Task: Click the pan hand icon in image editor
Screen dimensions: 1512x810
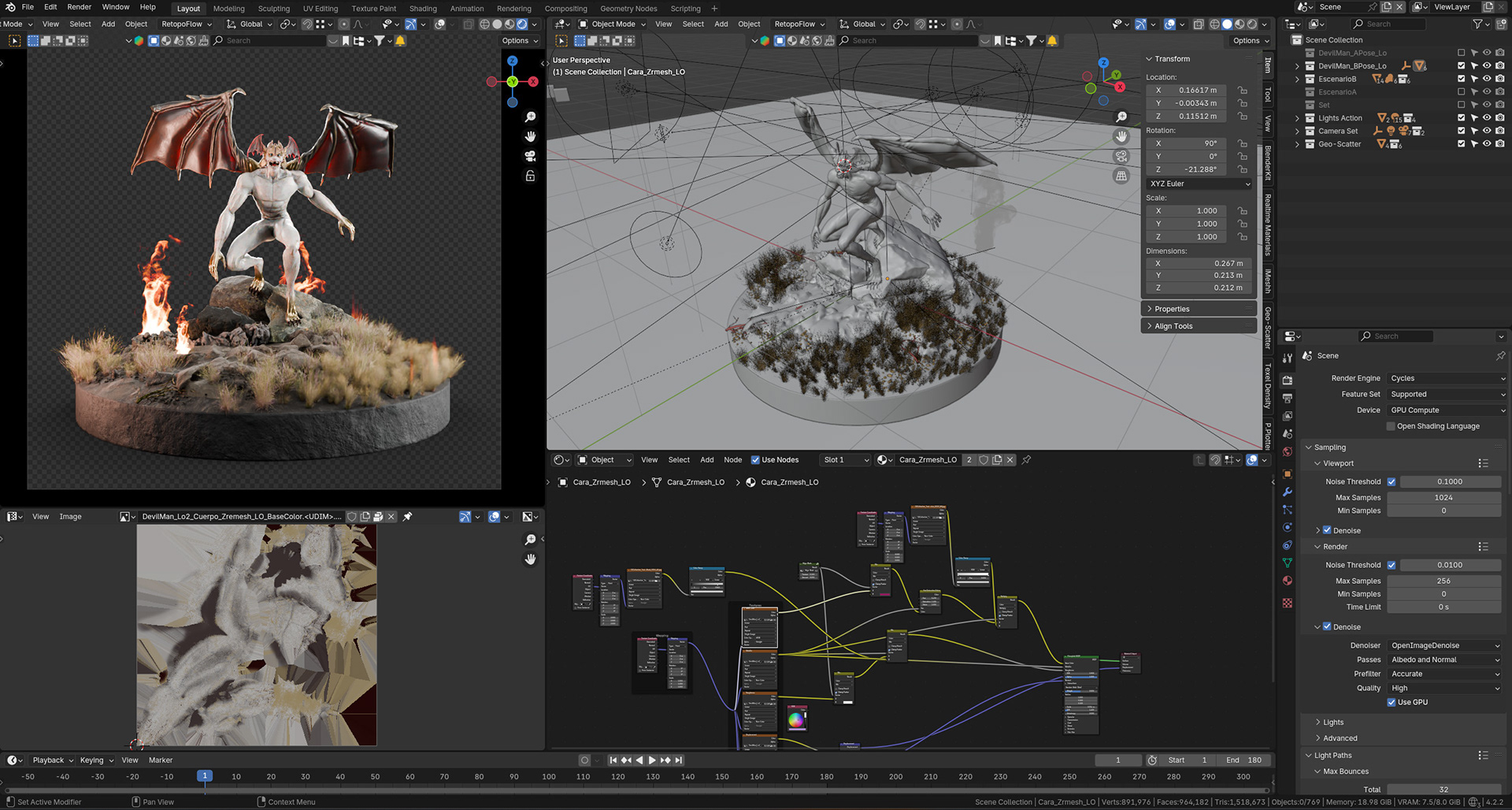Action: coord(531,559)
